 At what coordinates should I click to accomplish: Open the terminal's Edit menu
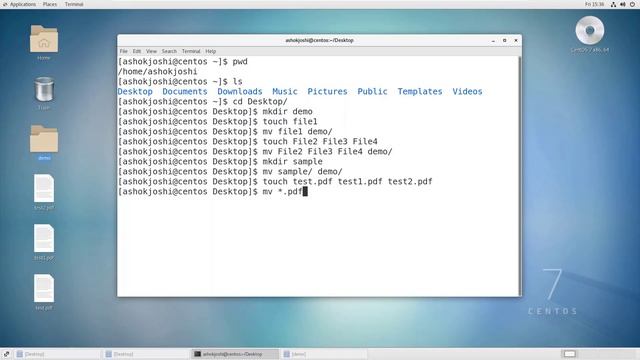pos(137,51)
